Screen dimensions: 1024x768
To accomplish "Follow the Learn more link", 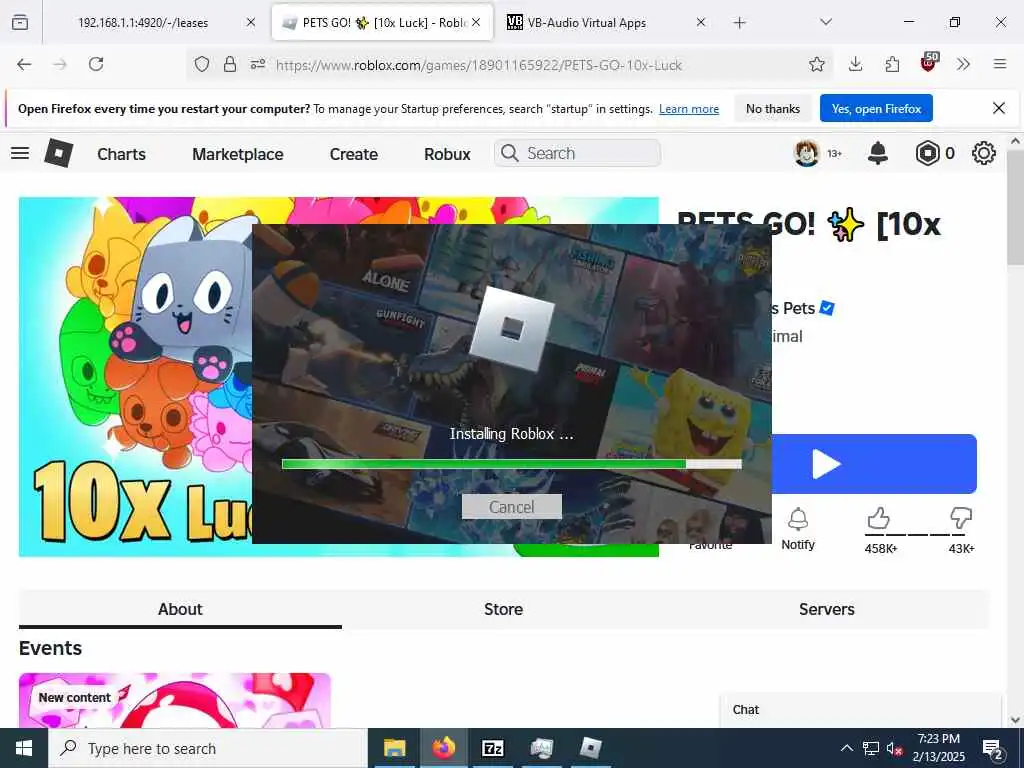I will 689,109.
